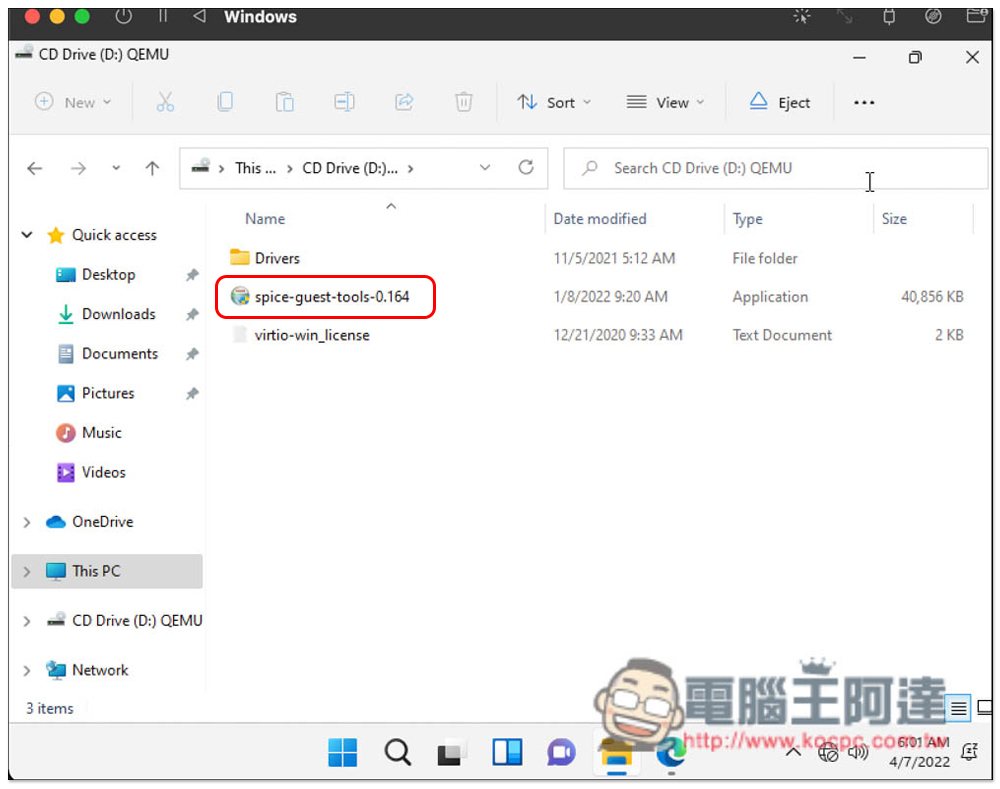Open the View dropdown menu
This screenshot has height=789, width=1000.
(x=665, y=103)
